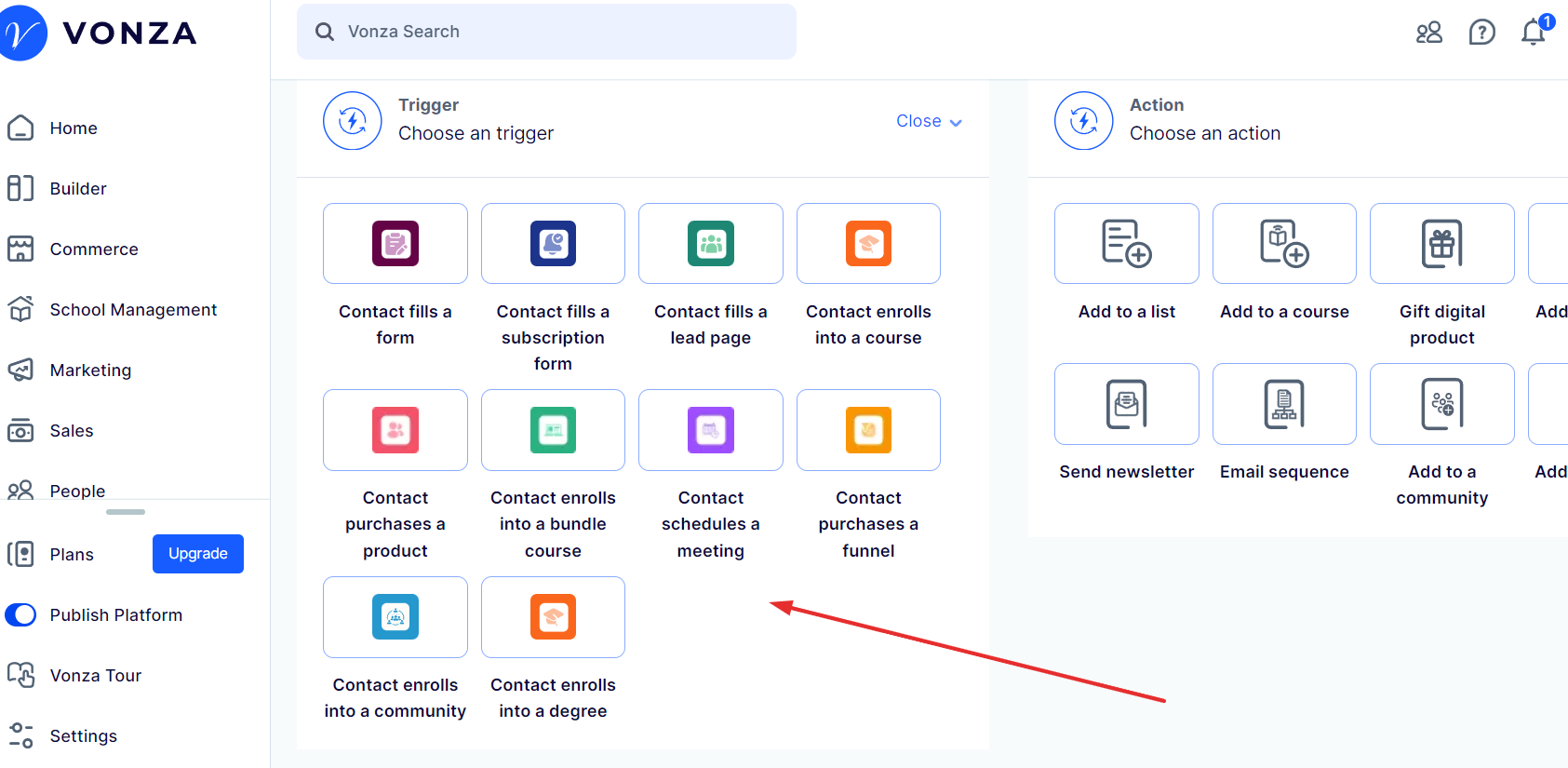1568x768 pixels.
Task: Click the 'Add to a list' label
Action: pyautogui.click(x=1127, y=312)
